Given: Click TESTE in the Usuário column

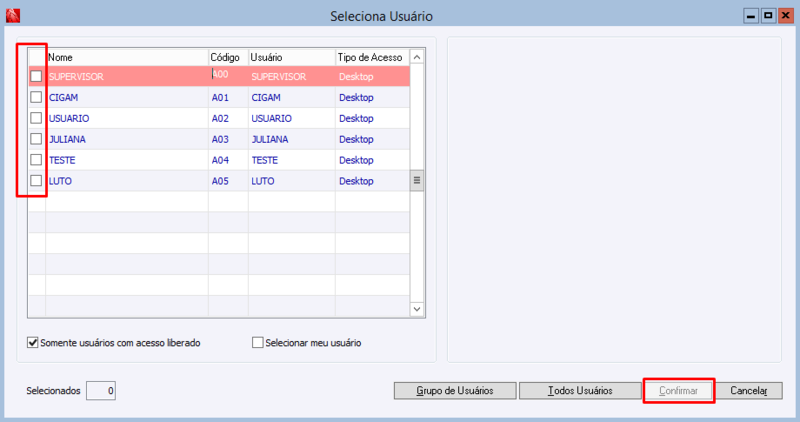Looking at the screenshot, I should (292, 160).
